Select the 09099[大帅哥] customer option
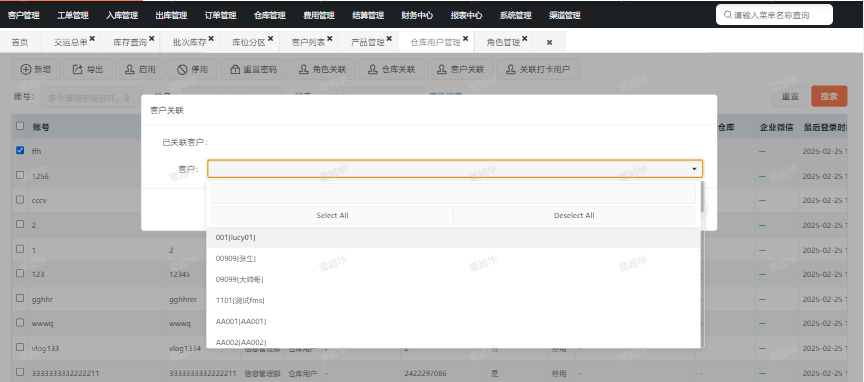The width and height of the screenshot is (864, 382). pyautogui.click(x=453, y=279)
